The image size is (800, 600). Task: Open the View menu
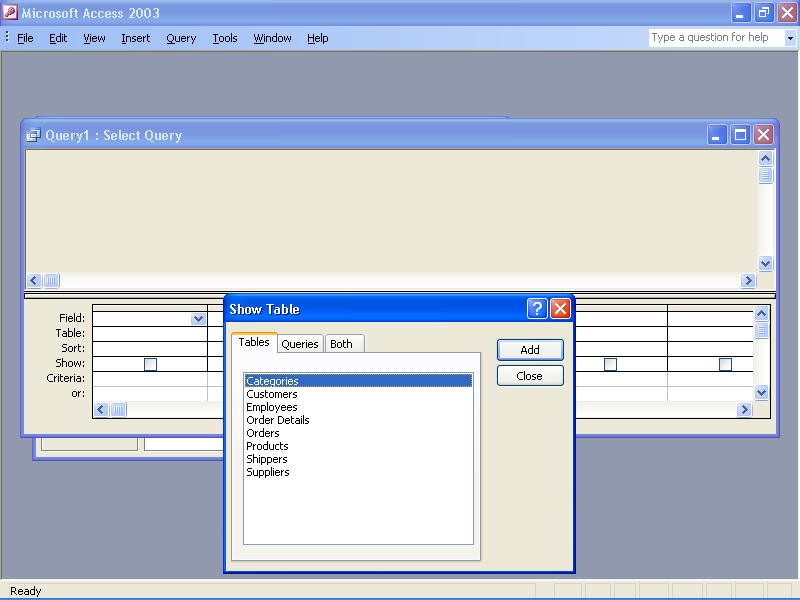94,38
